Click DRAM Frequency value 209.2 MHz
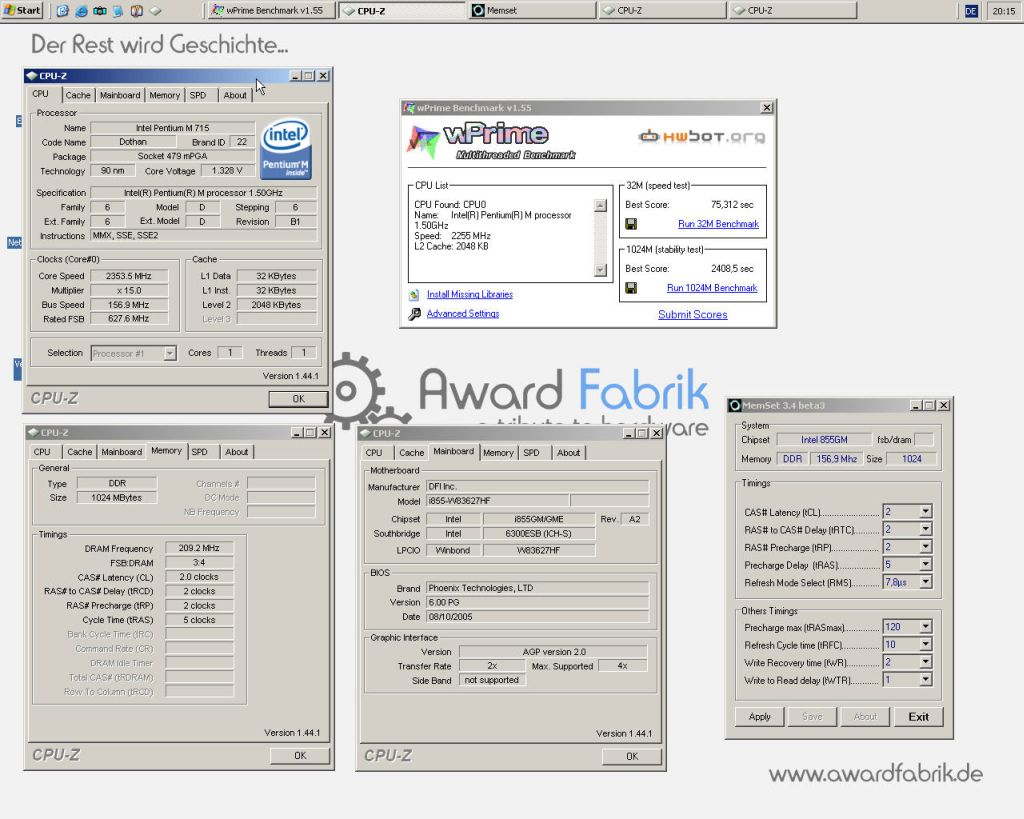 click(x=199, y=549)
